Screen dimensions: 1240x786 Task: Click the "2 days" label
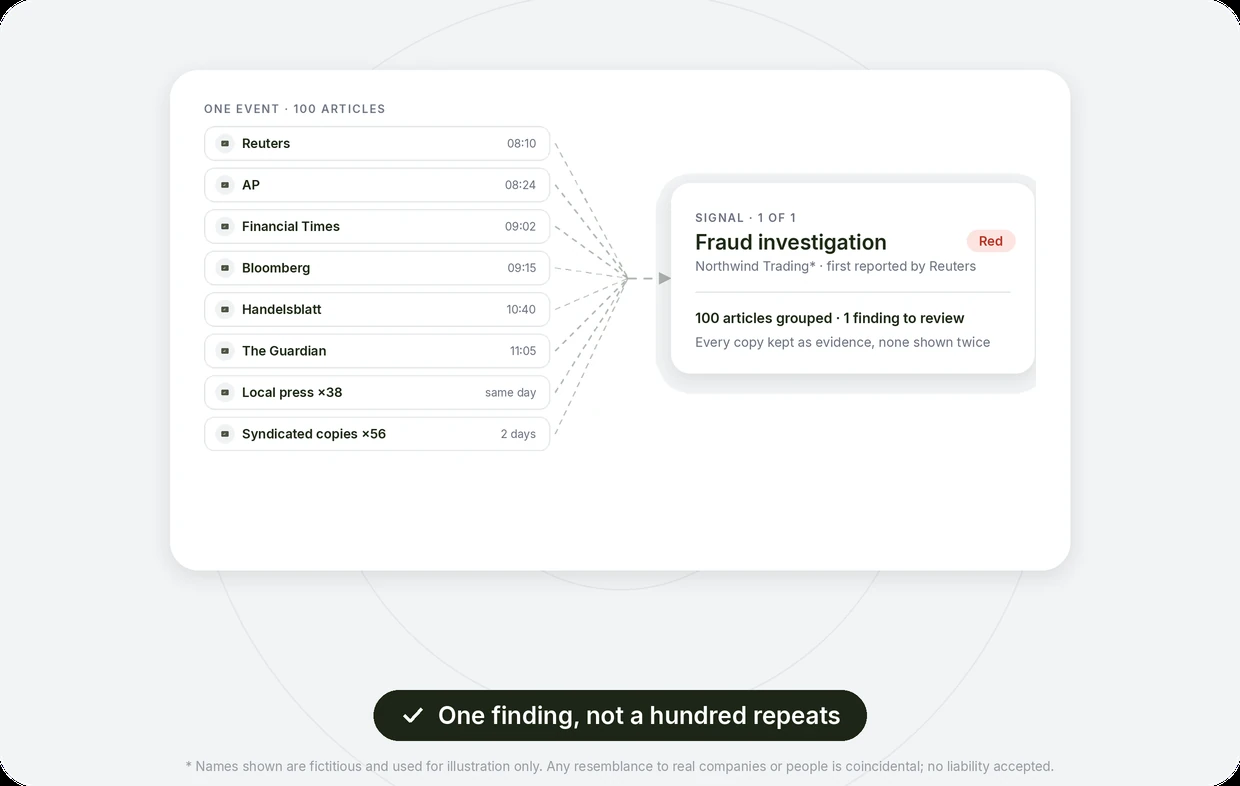click(518, 434)
